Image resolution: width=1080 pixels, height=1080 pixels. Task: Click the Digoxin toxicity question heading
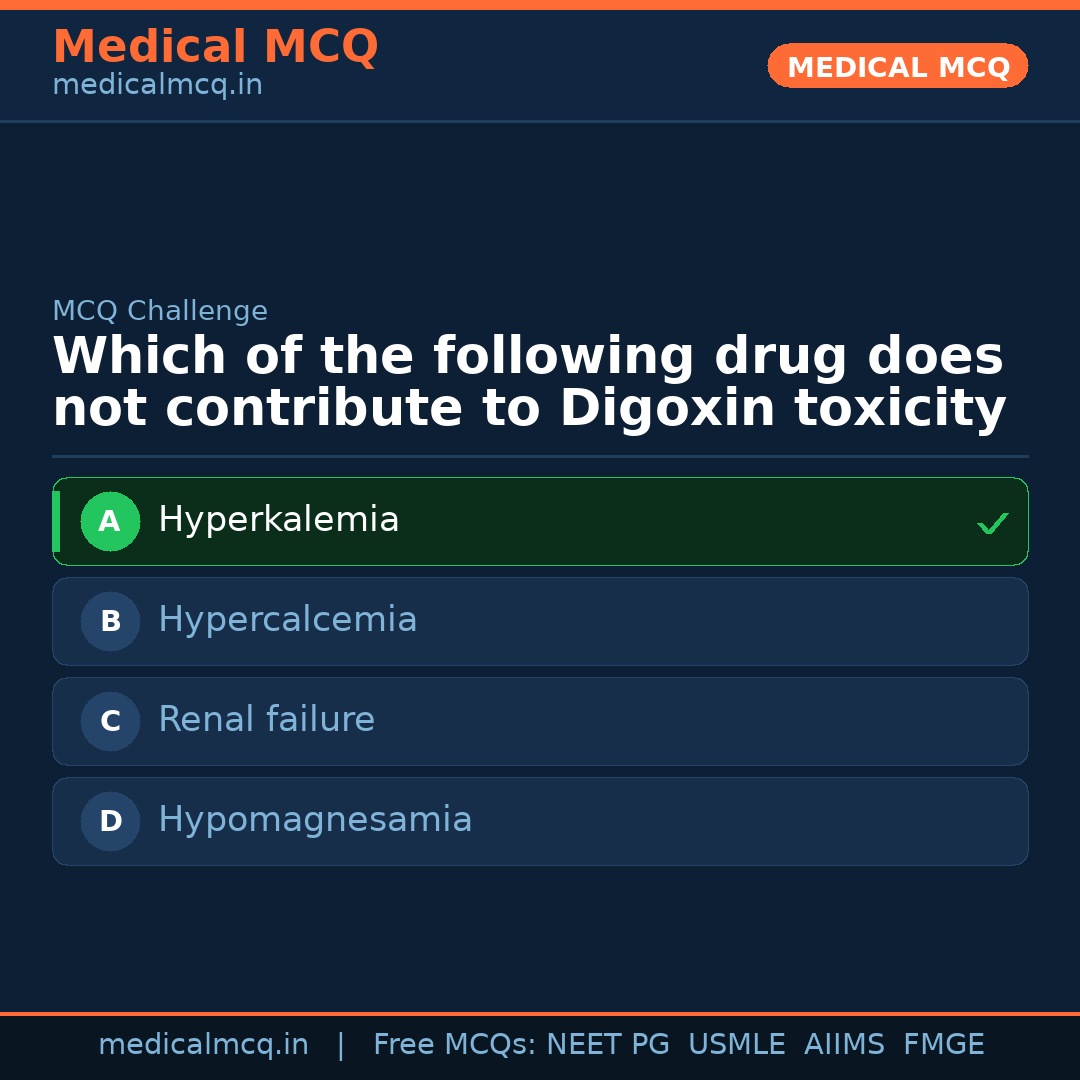(528, 383)
